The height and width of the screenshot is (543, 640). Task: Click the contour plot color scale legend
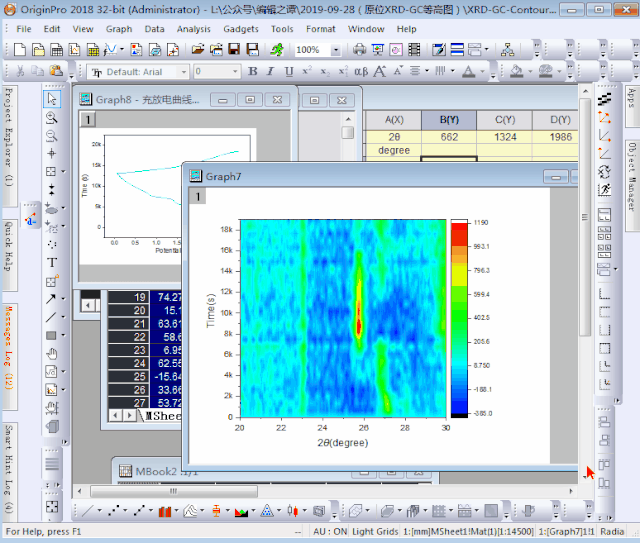pyautogui.click(x=458, y=316)
